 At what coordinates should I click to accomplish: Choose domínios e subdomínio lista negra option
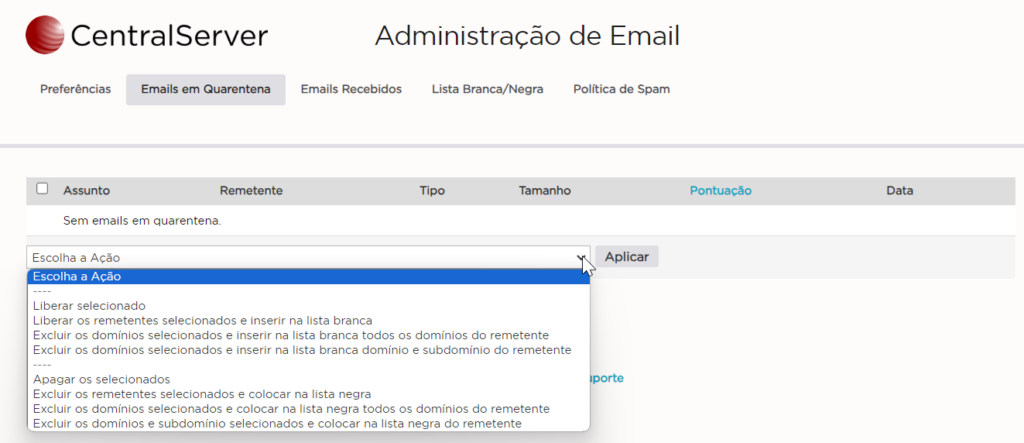[x=277, y=424]
